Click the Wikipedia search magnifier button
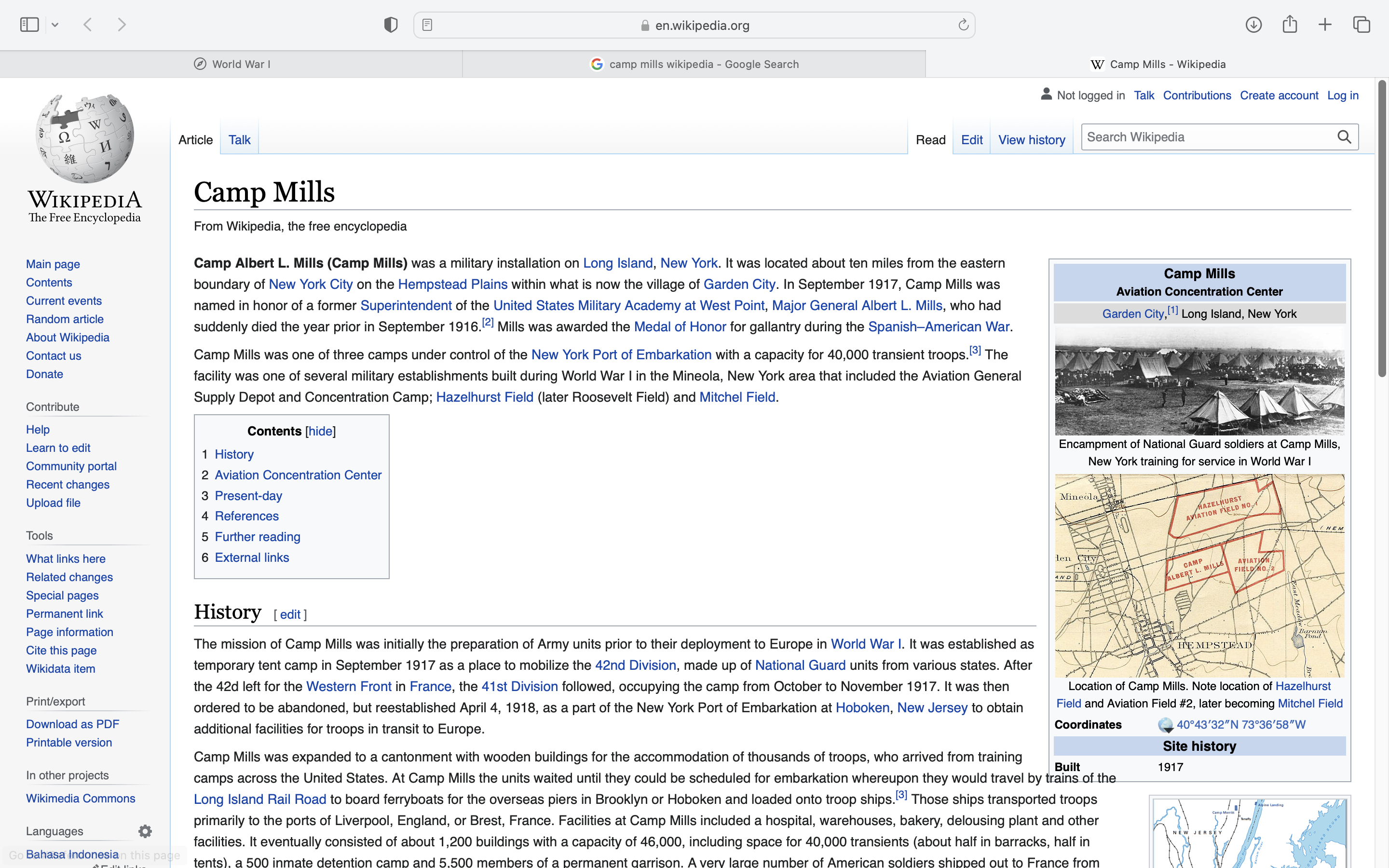Image resolution: width=1389 pixels, height=868 pixels. point(1344,136)
